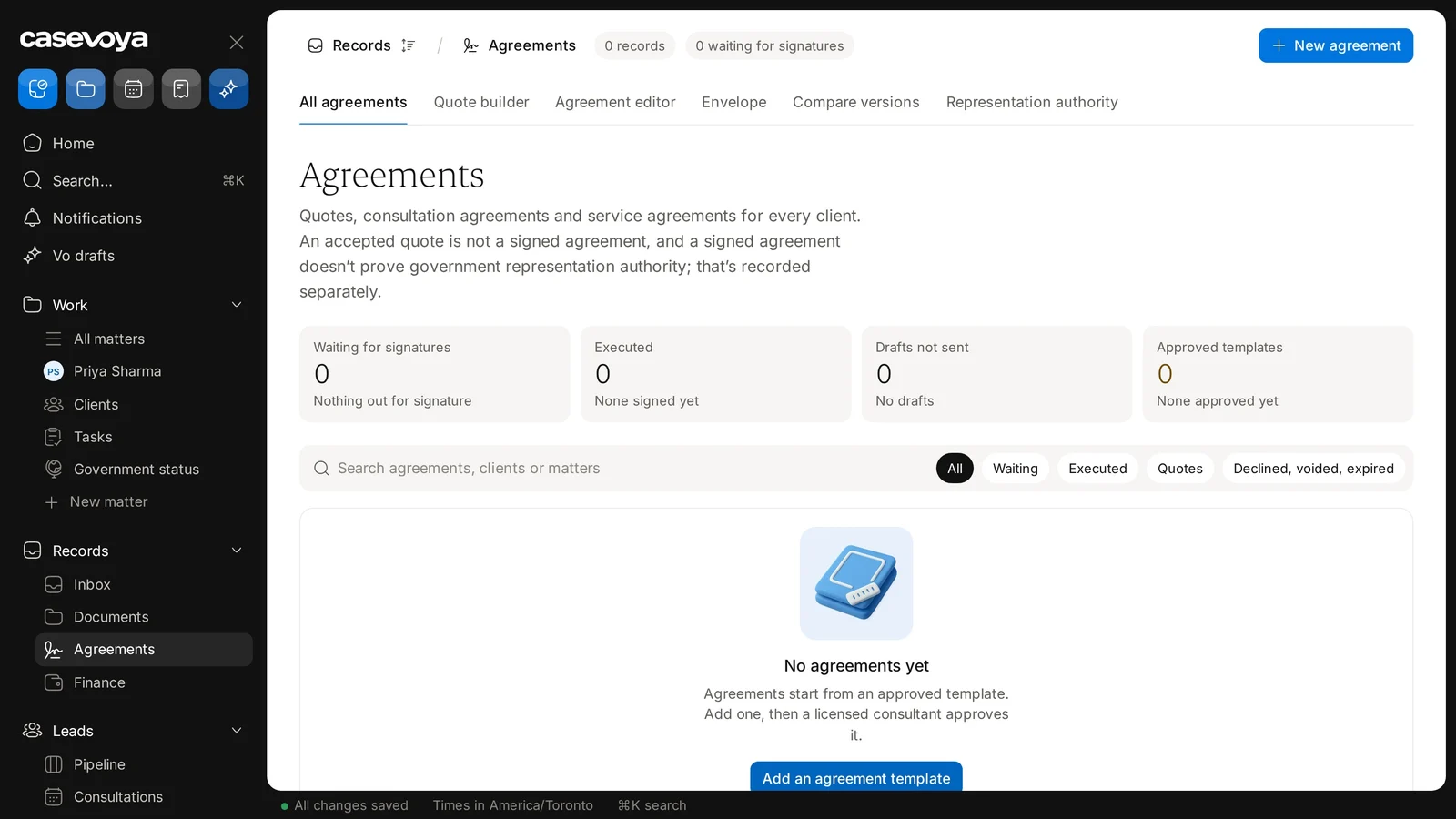
Task: Collapse the Records section chevron
Action: tap(237, 551)
